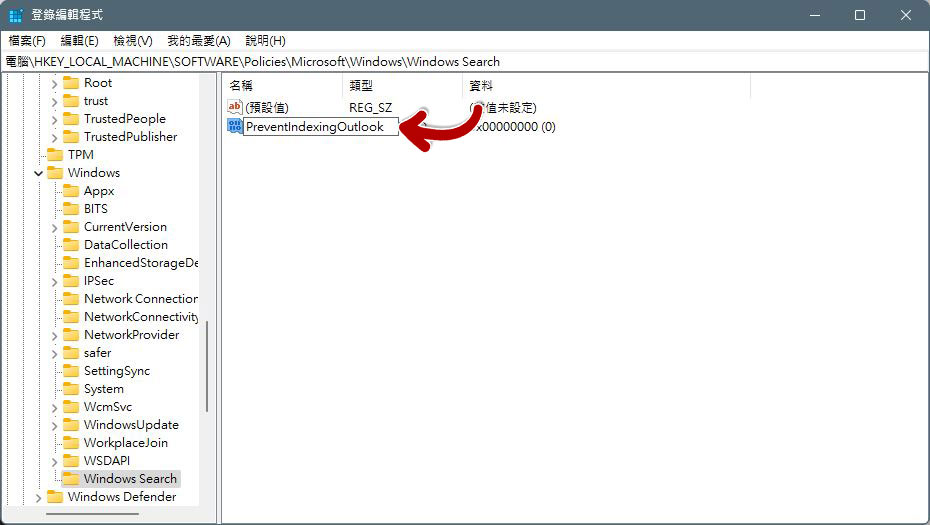Select the WSDAPI key
The image size is (930, 525).
coord(106,460)
